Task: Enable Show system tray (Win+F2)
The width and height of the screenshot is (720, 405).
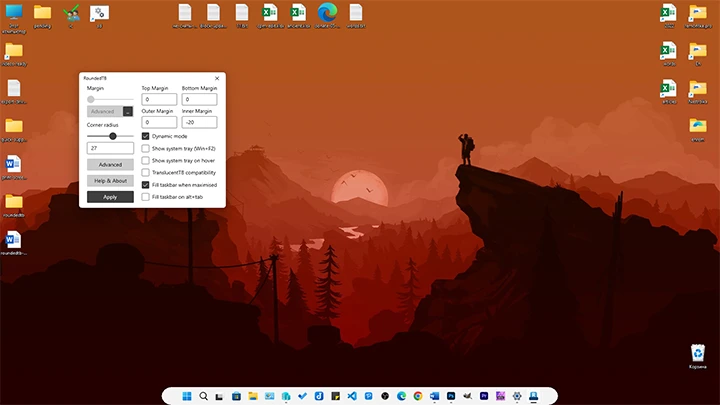Action: [x=146, y=148]
